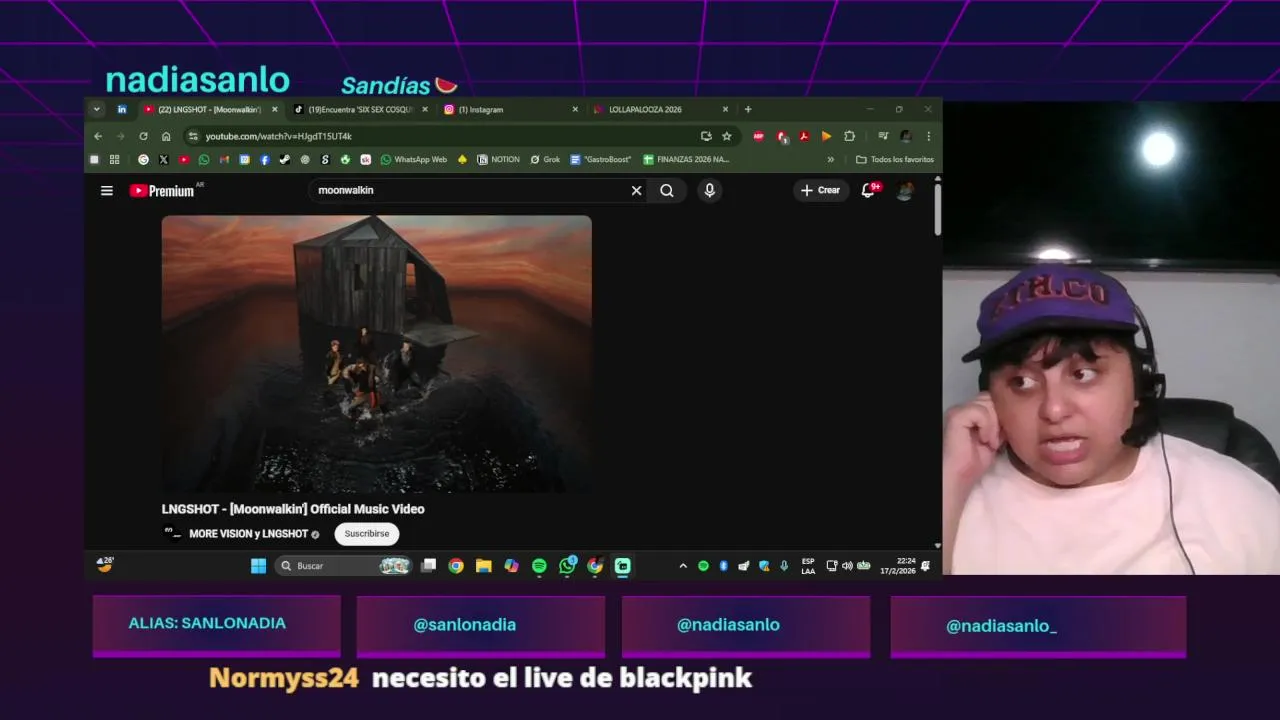This screenshot has width=1280, height=720.
Task: Switch to the Instagram tab
Action: (510, 109)
